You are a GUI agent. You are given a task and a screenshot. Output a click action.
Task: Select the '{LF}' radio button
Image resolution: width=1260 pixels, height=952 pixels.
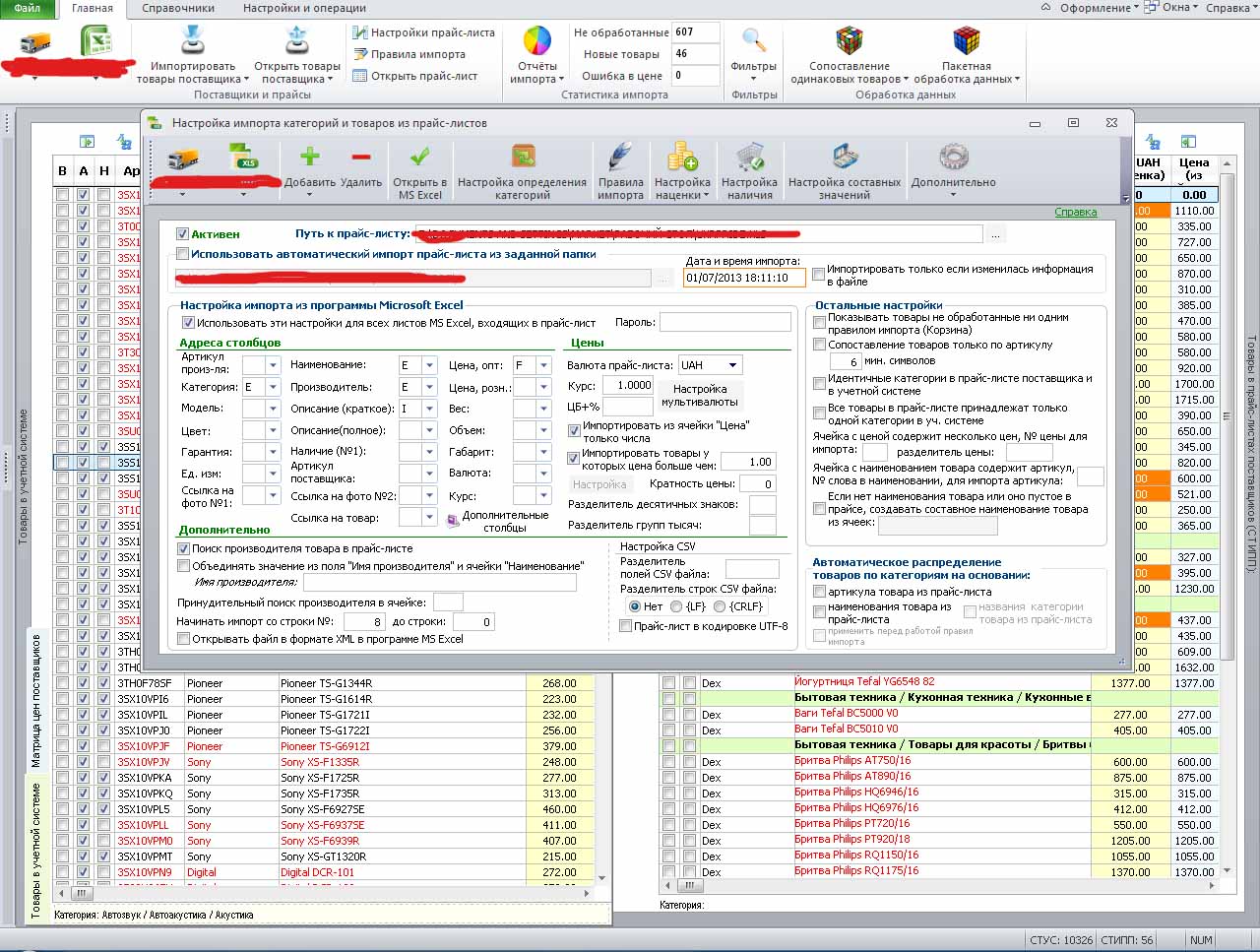click(x=676, y=606)
